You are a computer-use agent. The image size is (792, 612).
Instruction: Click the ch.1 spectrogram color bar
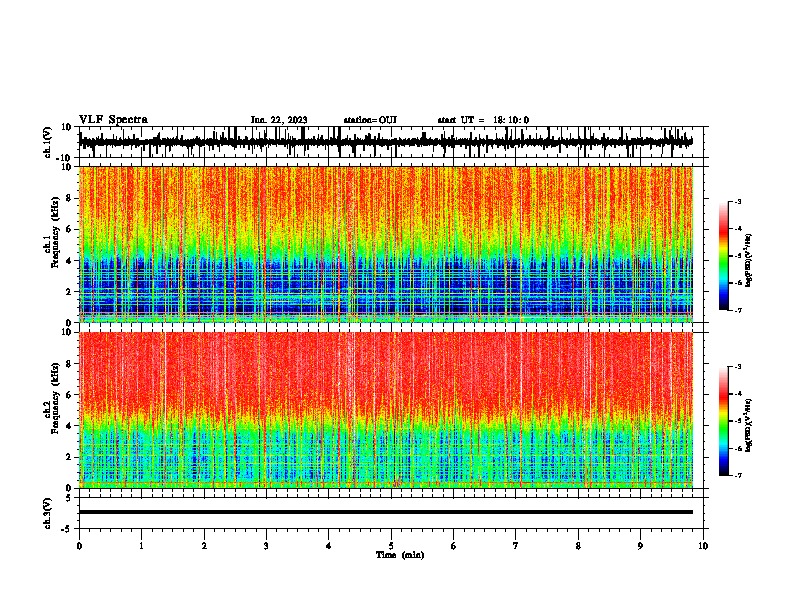coord(724,256)
